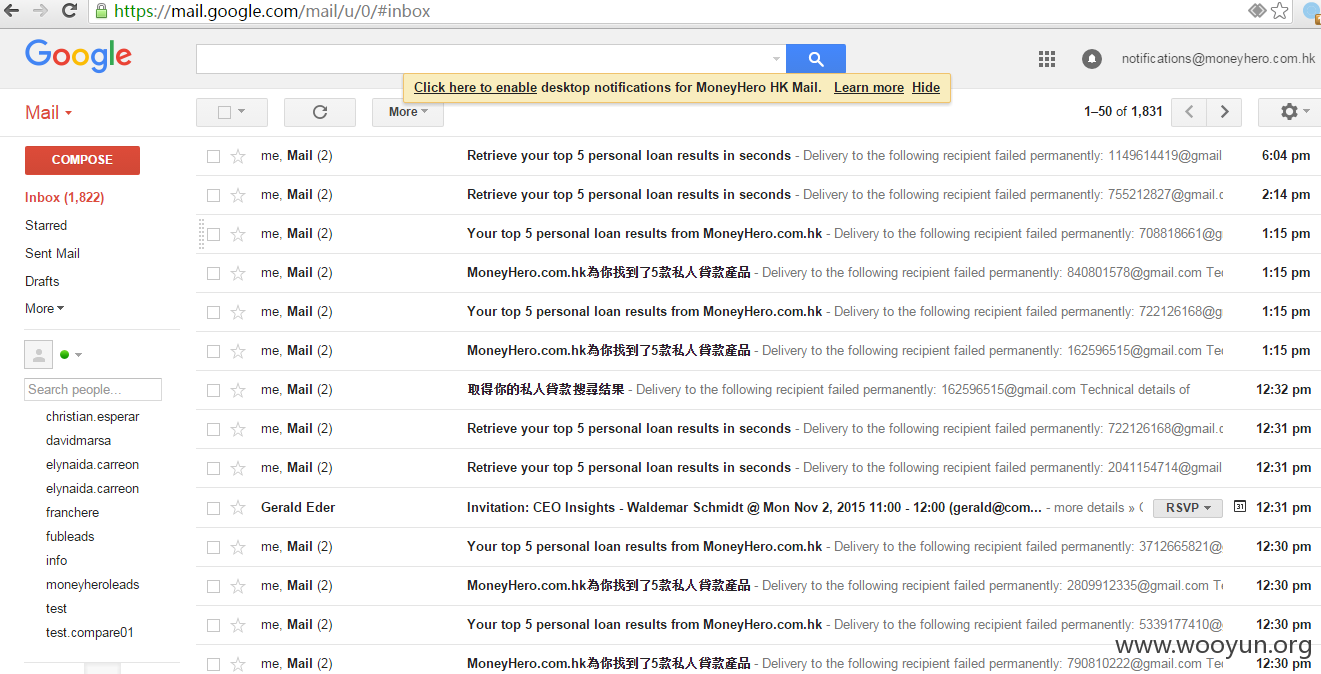Select the Gerald Eder email checkbox

pos(213,508)
